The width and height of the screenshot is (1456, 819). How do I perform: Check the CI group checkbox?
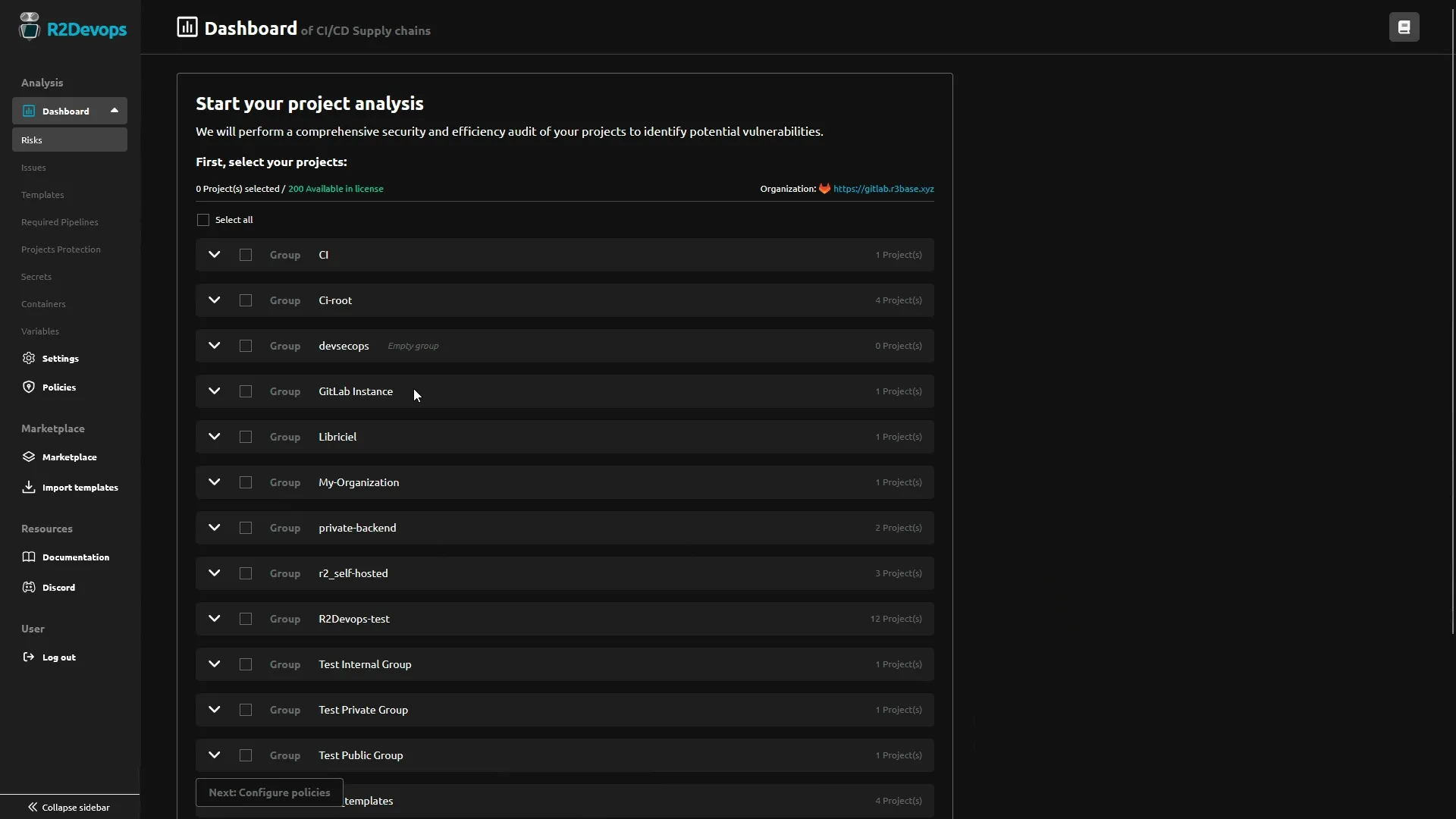(246, 255)
